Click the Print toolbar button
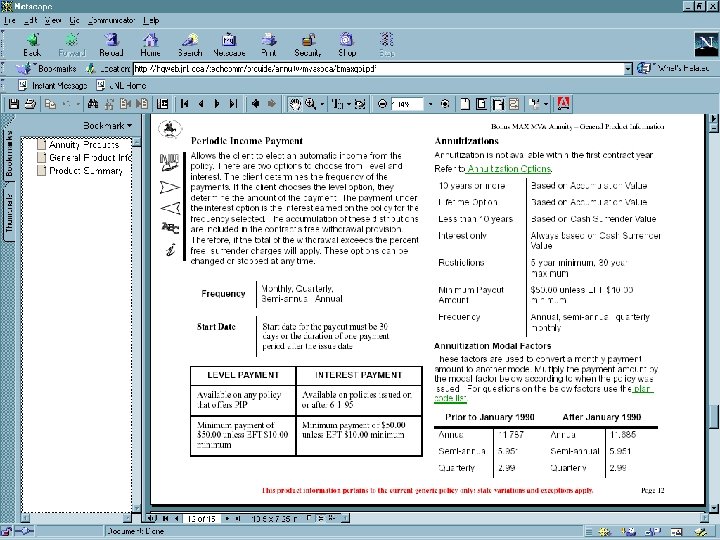 click(x=269, y=45)
